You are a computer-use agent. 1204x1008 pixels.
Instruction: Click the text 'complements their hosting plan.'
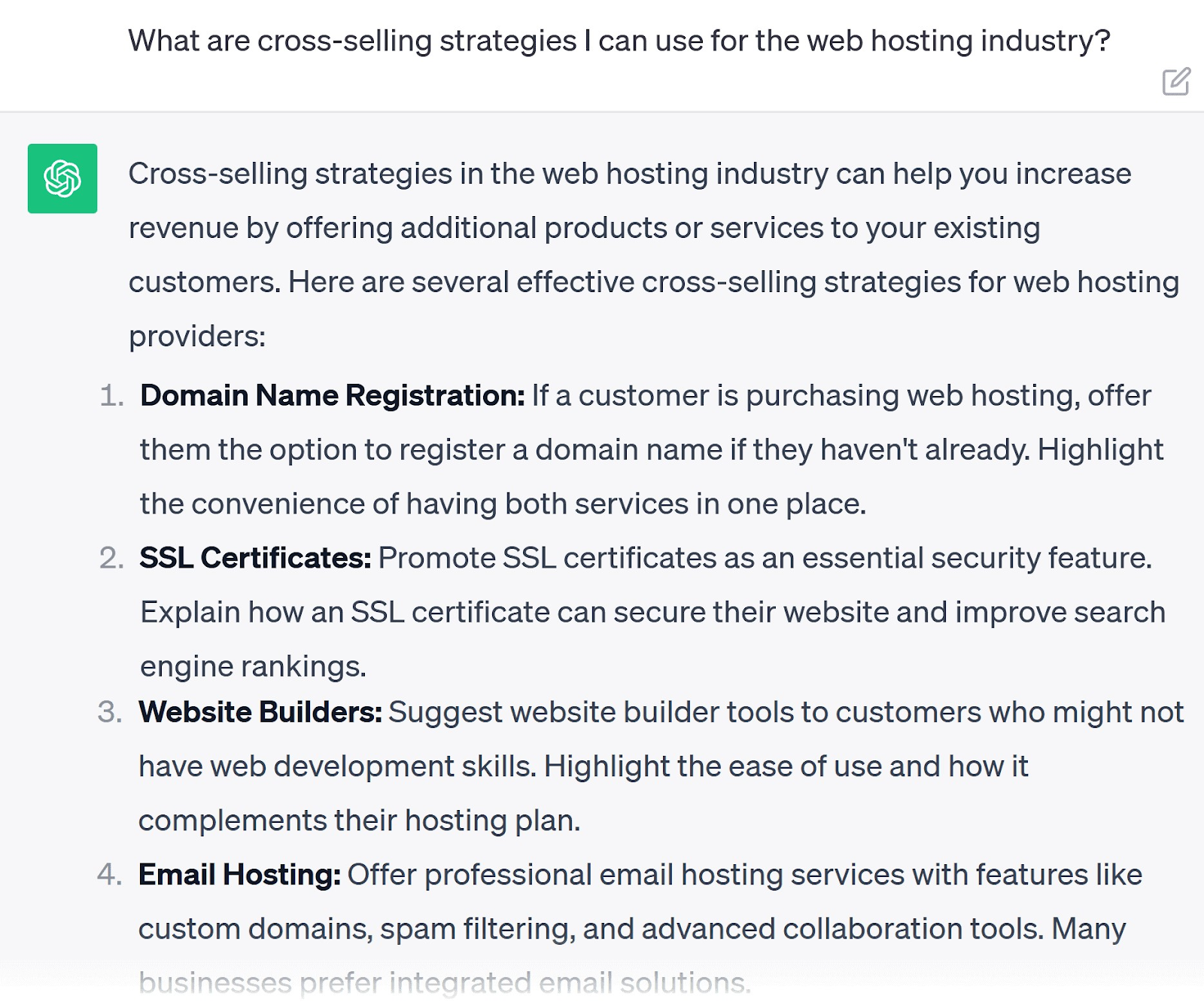[x=359, y=821]
